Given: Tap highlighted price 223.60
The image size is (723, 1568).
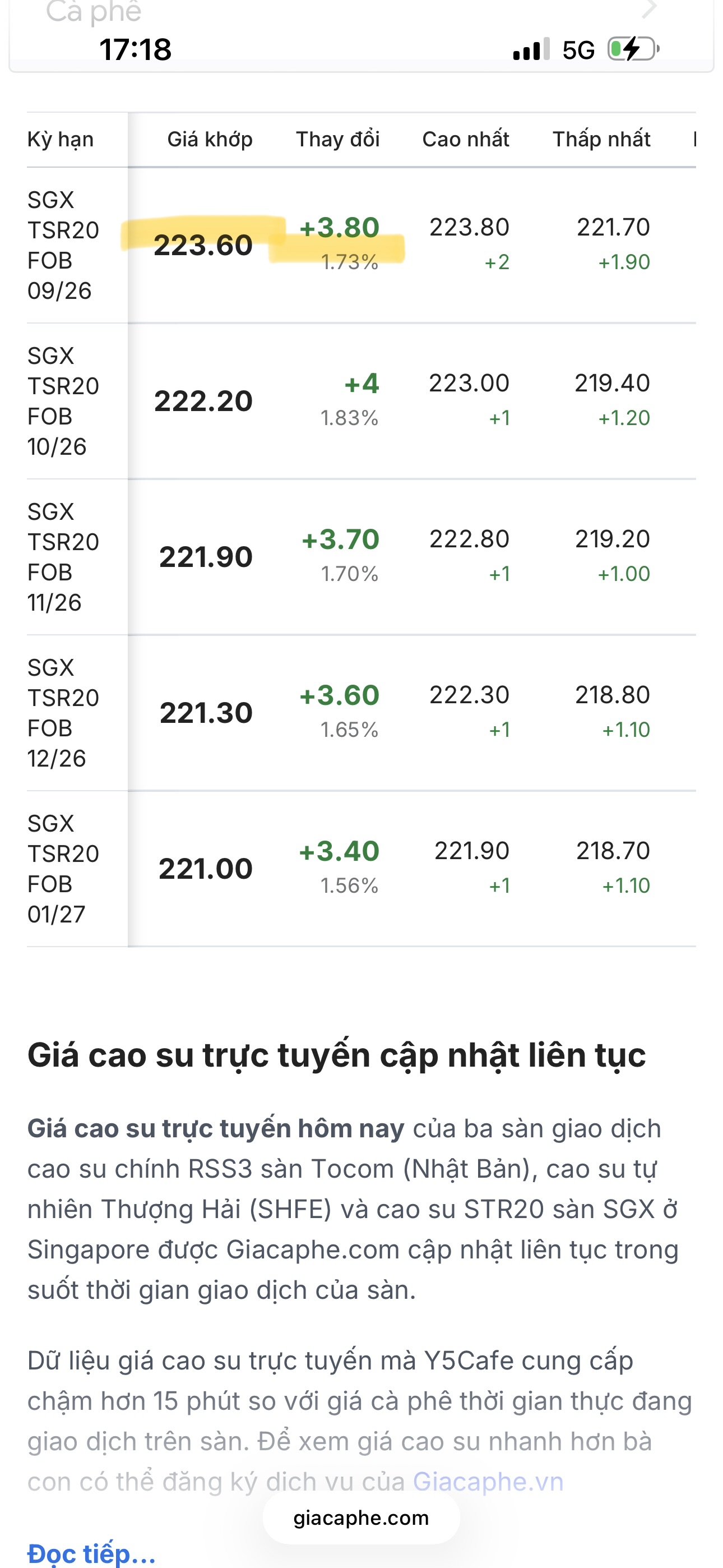Looking at the screenshot, I should [x=203, y=245].
